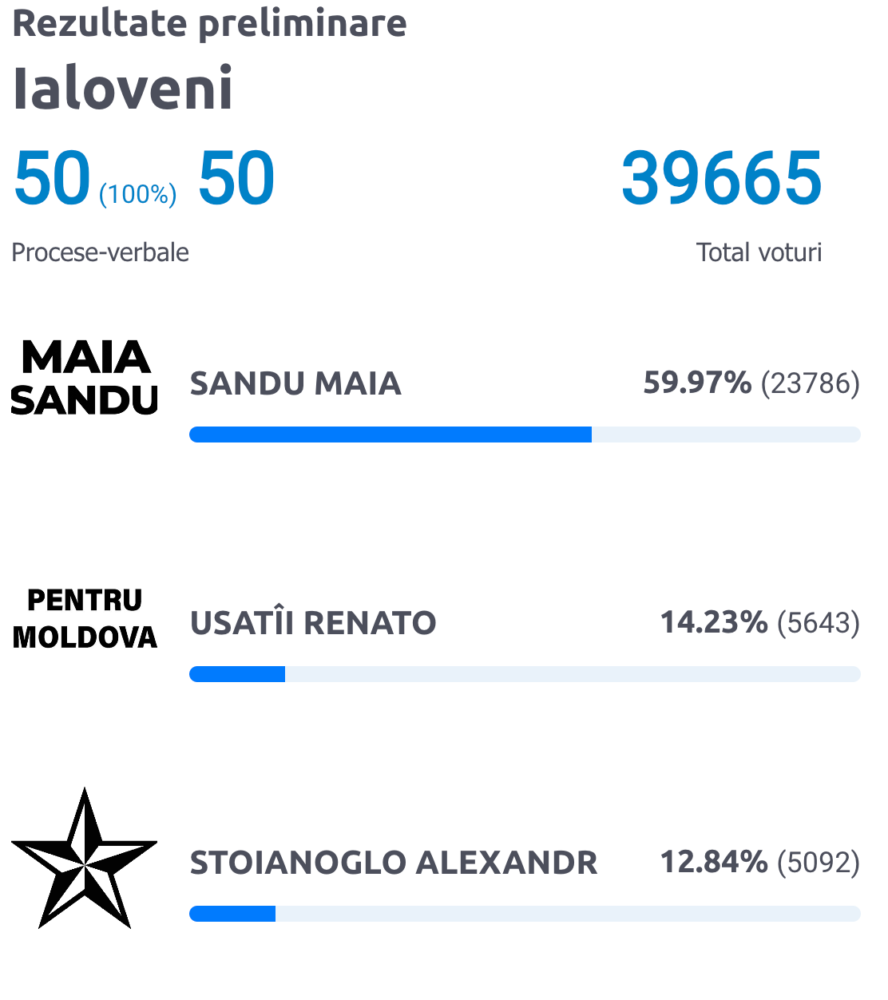This screenshot has height=1000, width=888.
Task: Click Sandu Maia's results progress bar
Action: [524, 434]
